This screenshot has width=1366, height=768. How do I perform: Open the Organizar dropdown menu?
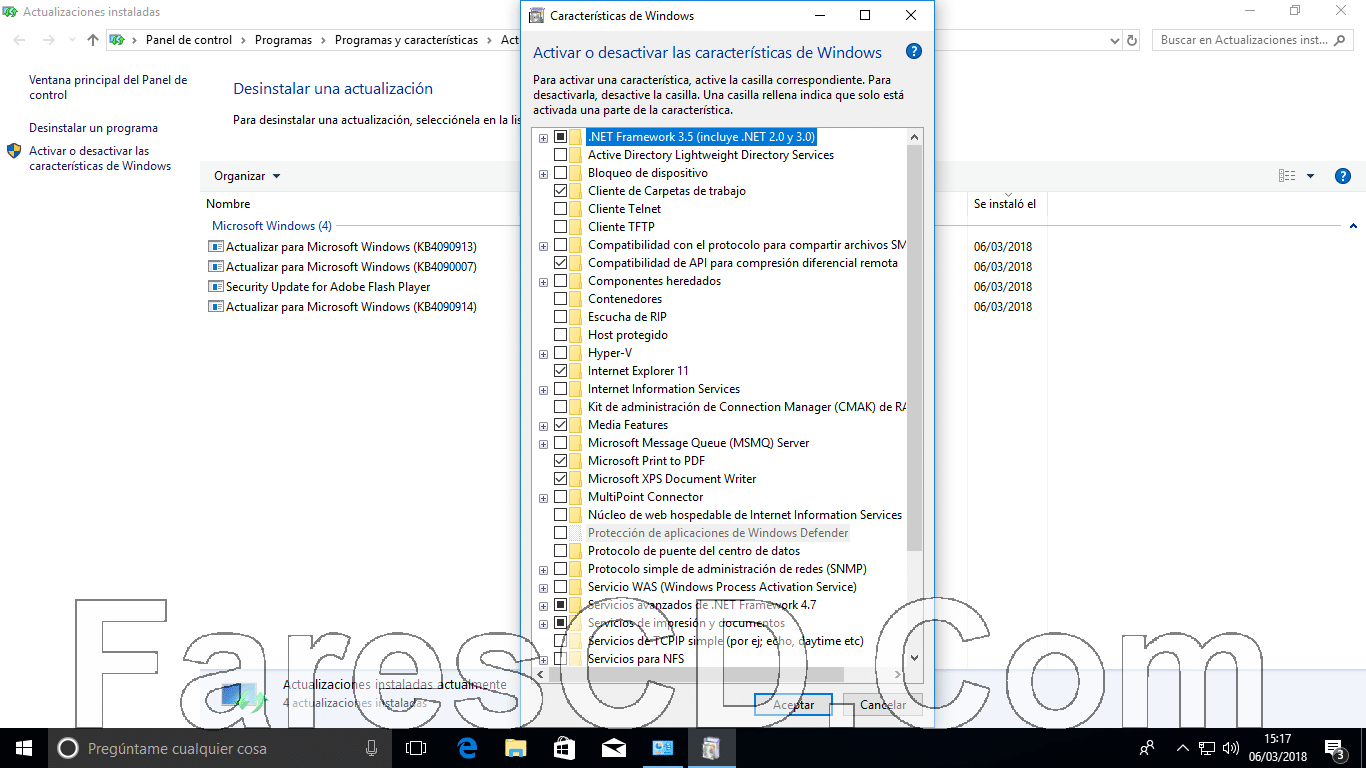tap(247, 176)
